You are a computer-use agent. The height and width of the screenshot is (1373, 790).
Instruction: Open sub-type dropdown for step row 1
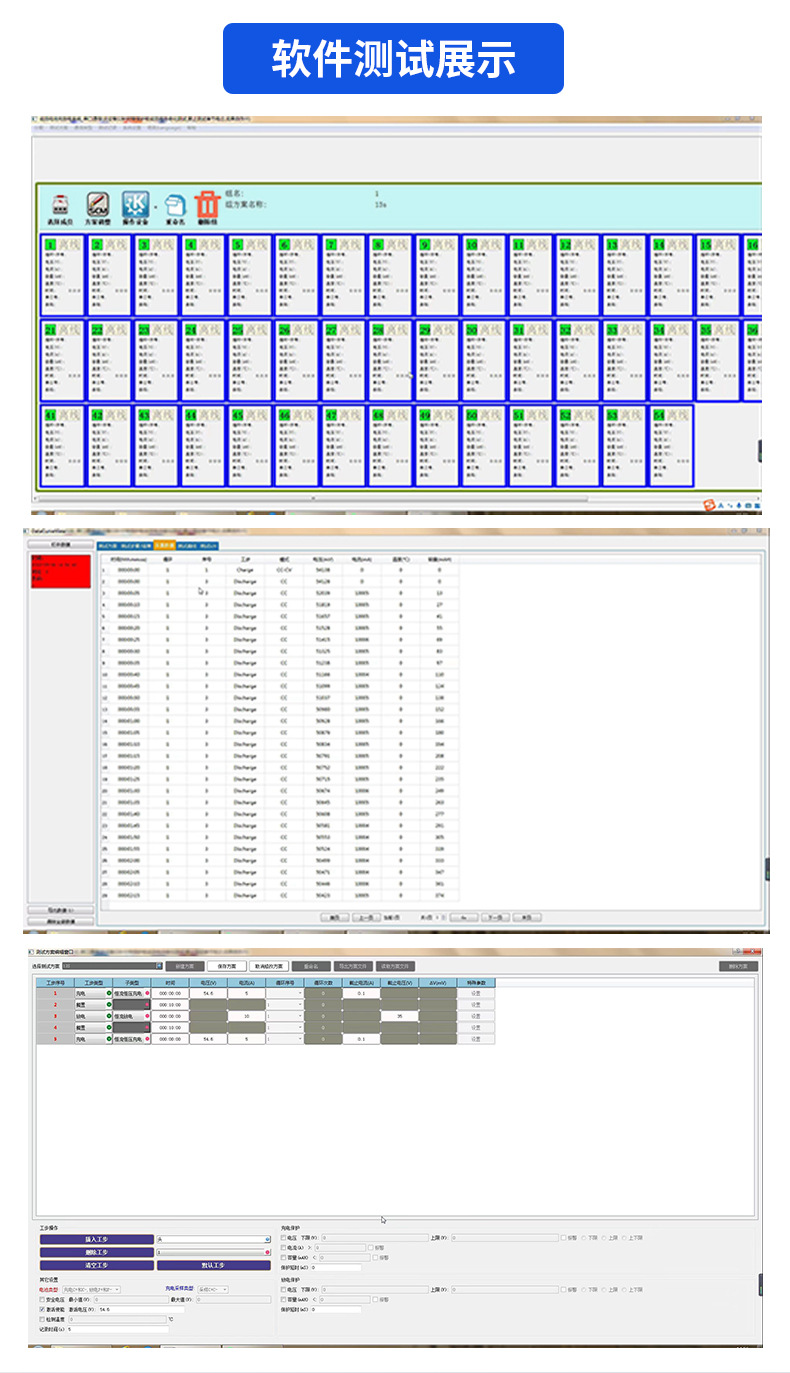131,993
